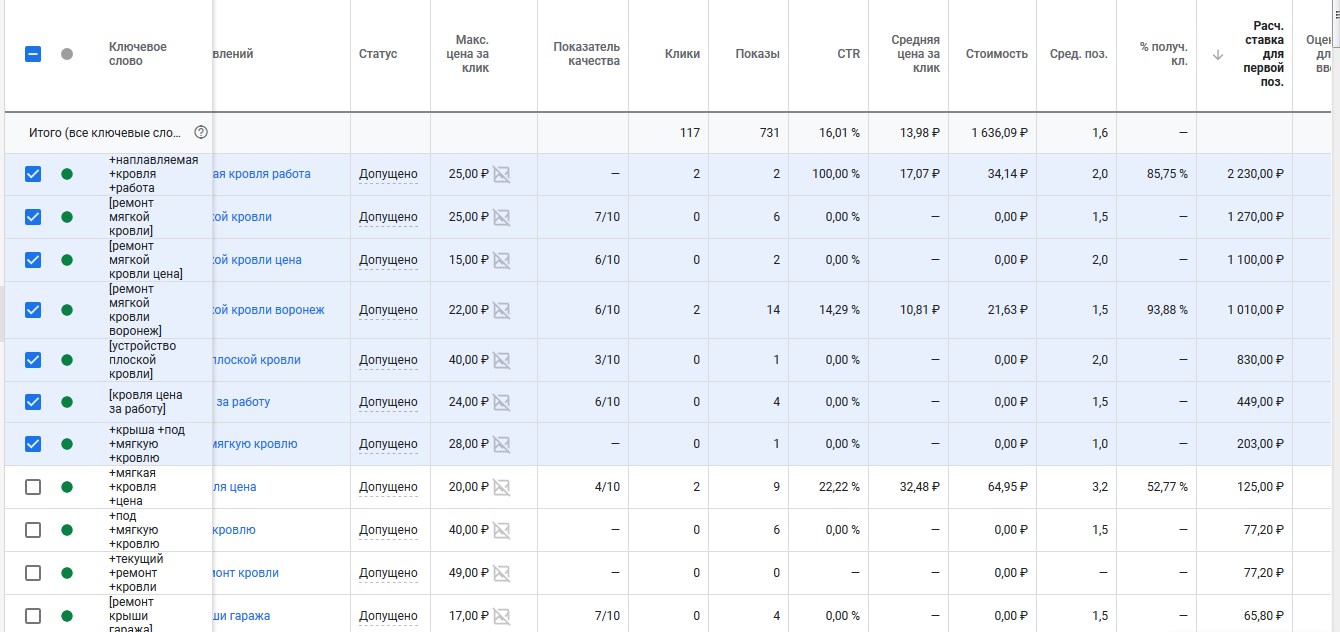Select the 2 230,00 ₽ first-position bid estimate

point(1255,174)
